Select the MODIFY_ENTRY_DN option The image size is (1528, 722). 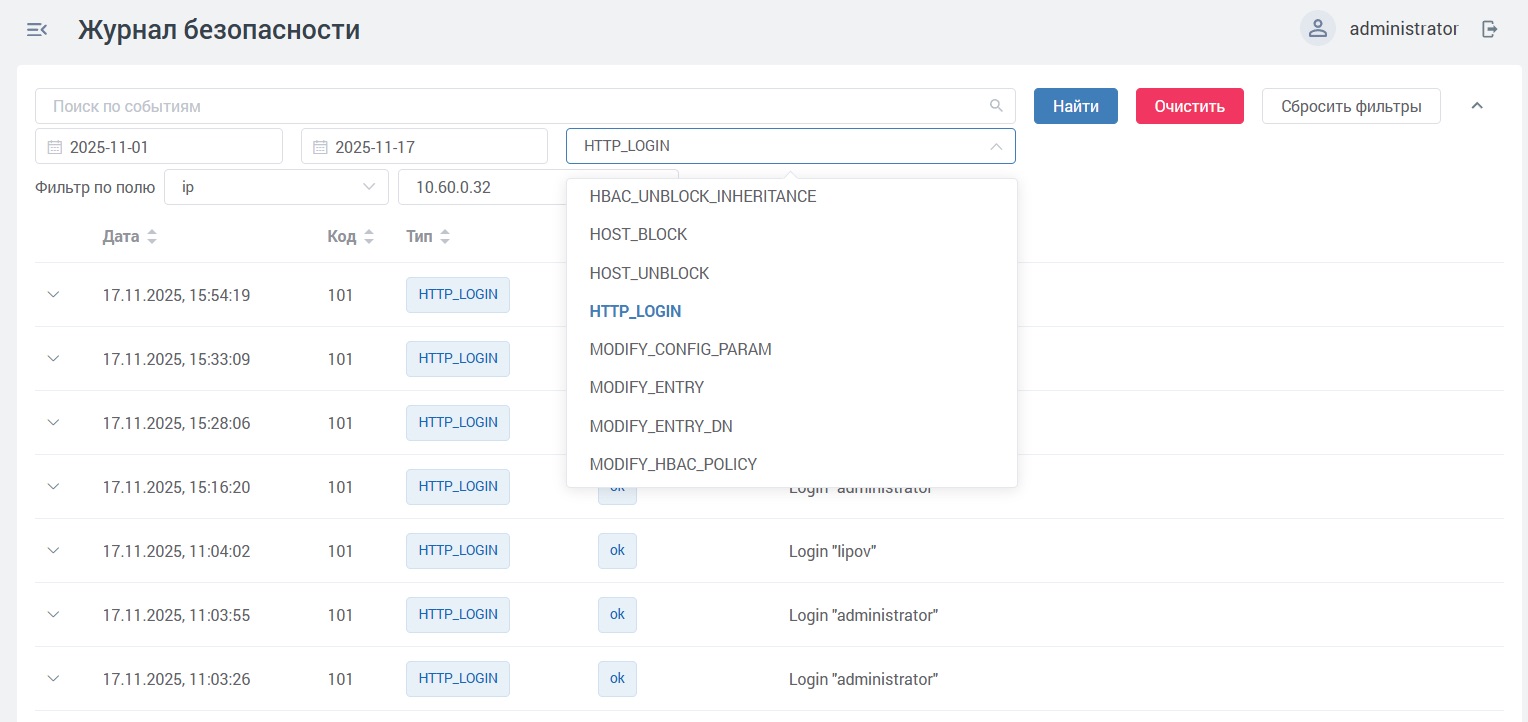point(792,426)
